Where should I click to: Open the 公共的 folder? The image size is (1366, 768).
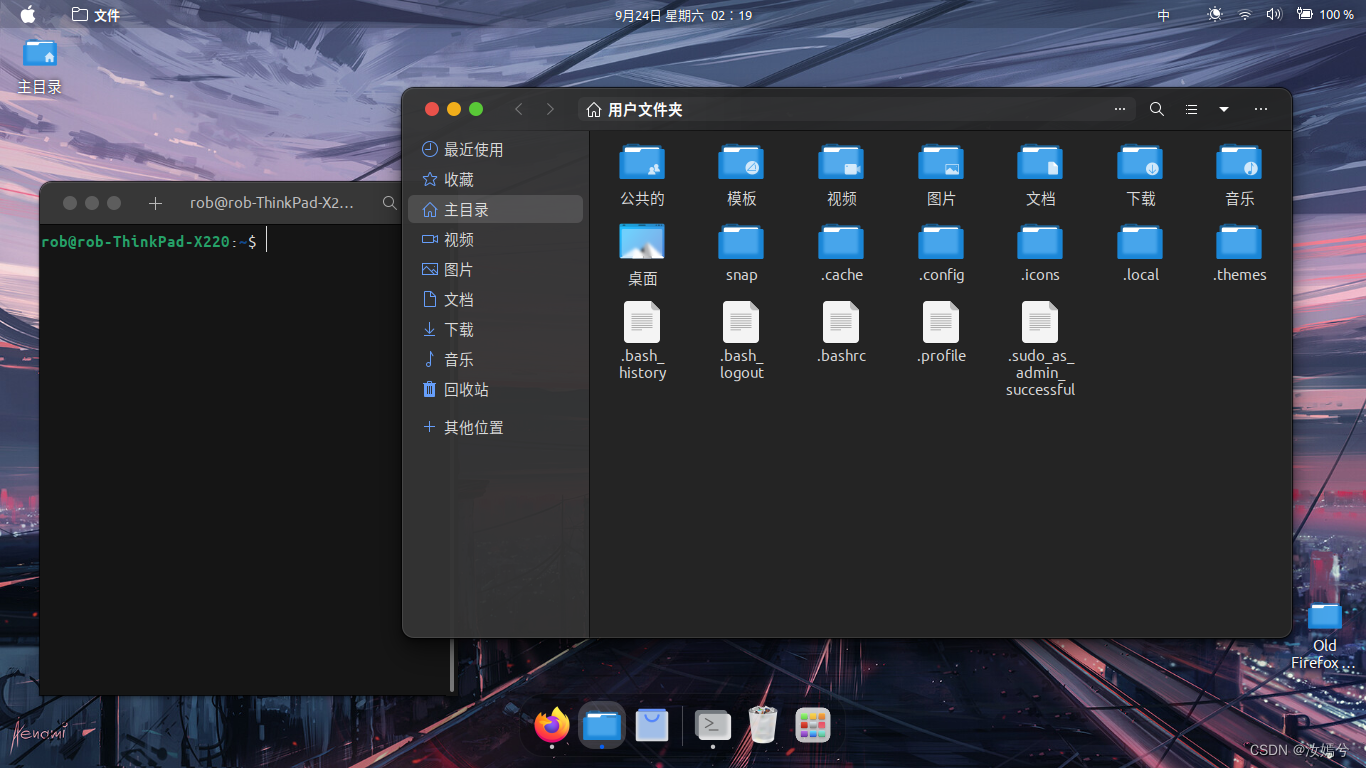coord(642,174)
